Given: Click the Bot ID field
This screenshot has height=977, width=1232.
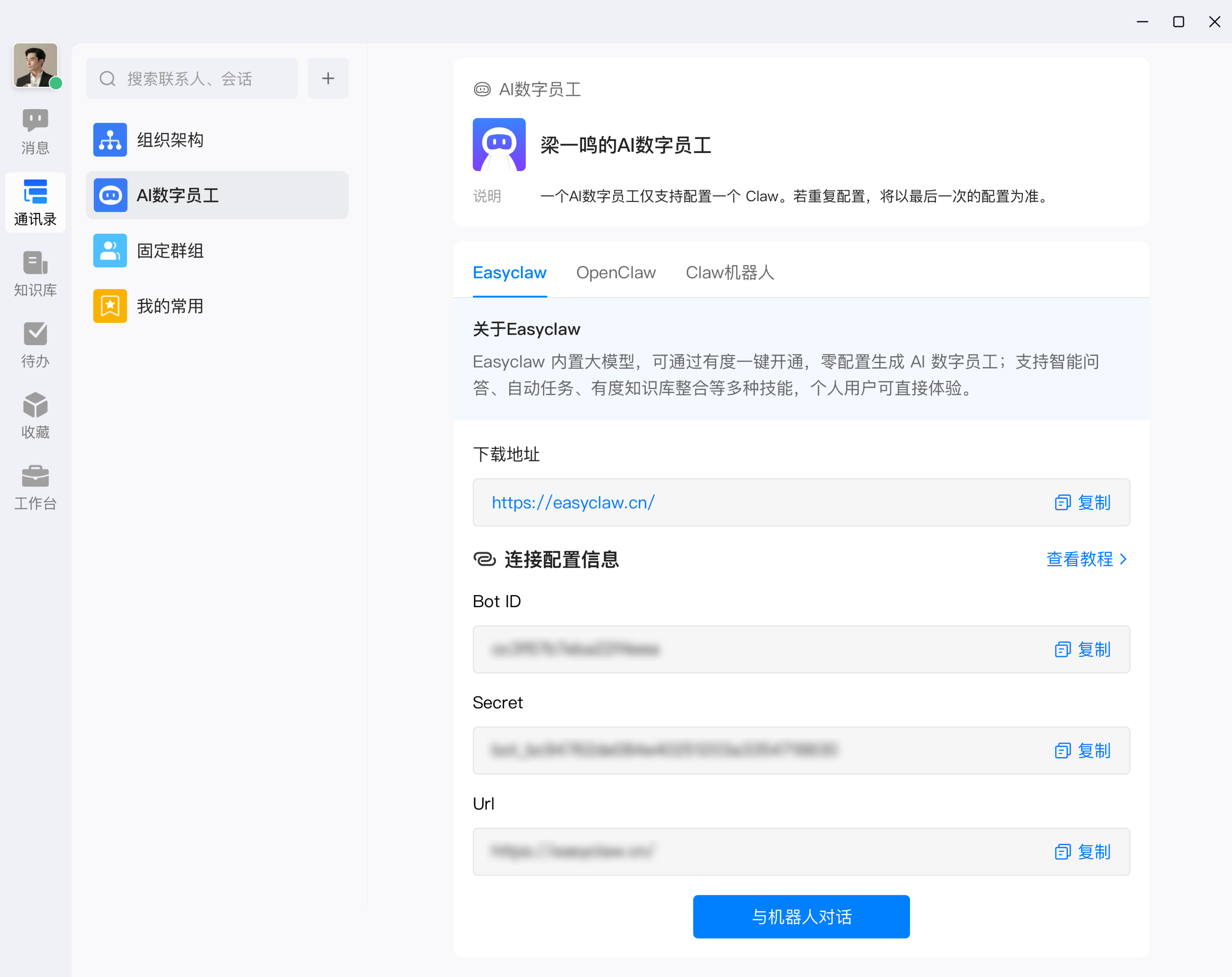Looking at the screenshot, I should (x=801, y=649).
